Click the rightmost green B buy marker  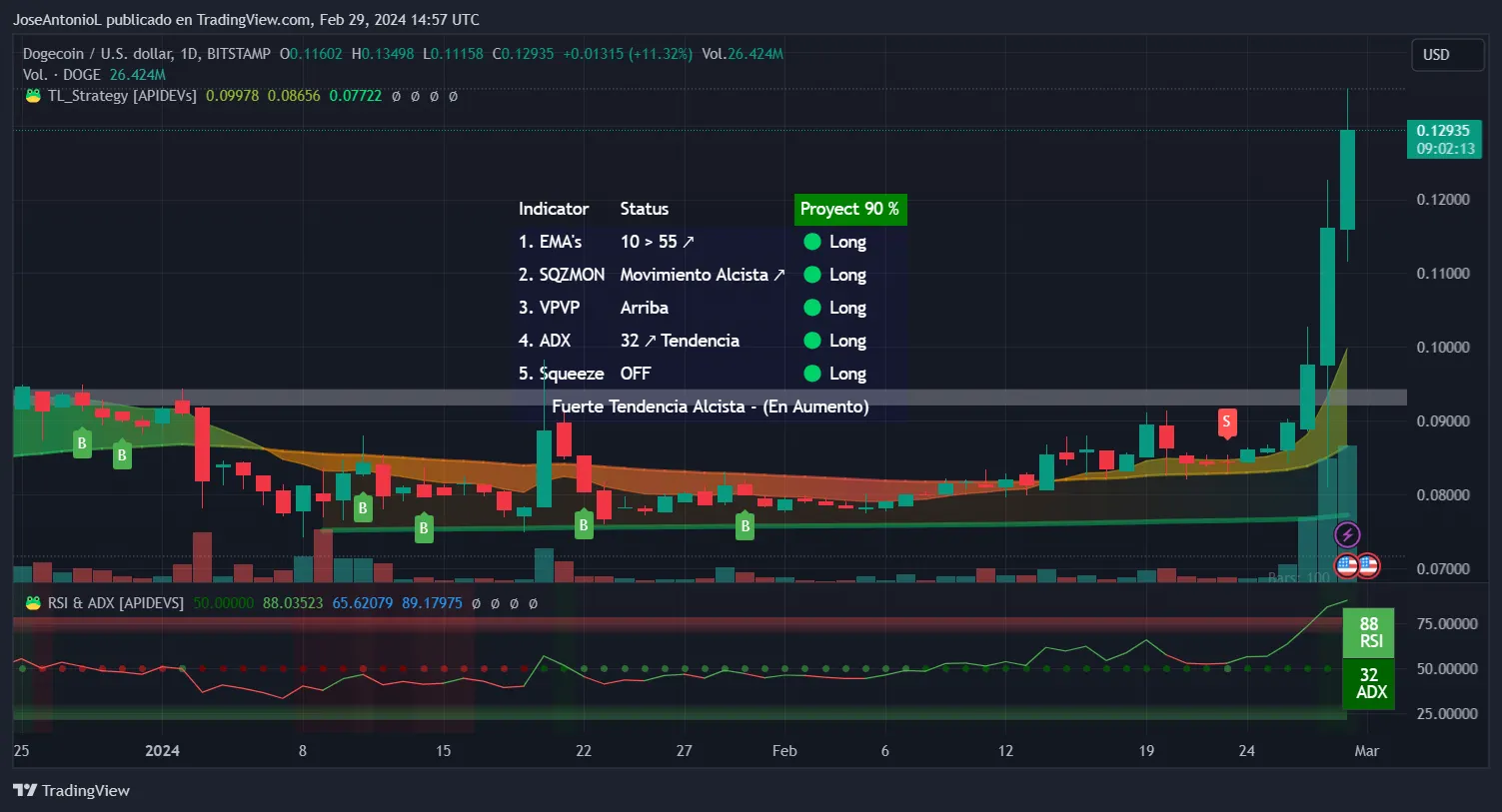(745, 525)
